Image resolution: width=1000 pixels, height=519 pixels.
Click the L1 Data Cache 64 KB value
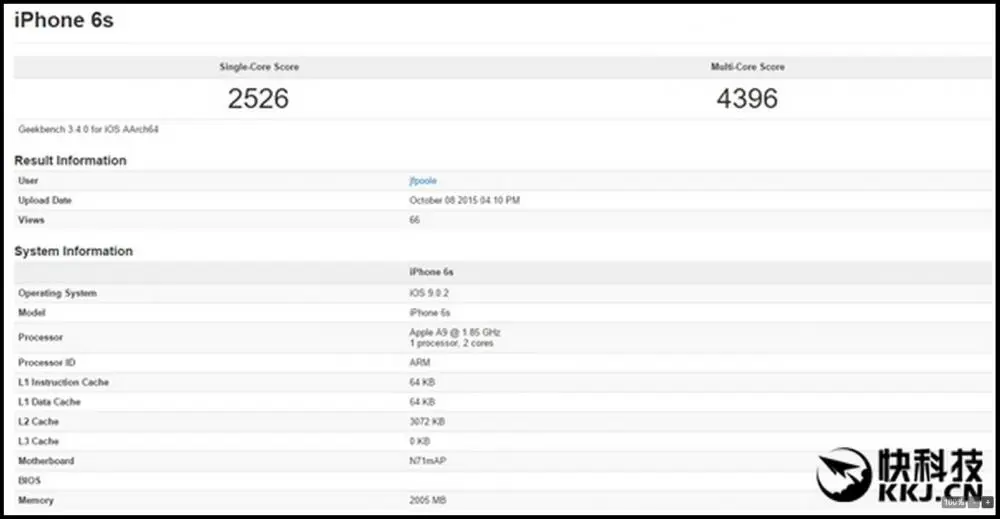tap(422, 402)
